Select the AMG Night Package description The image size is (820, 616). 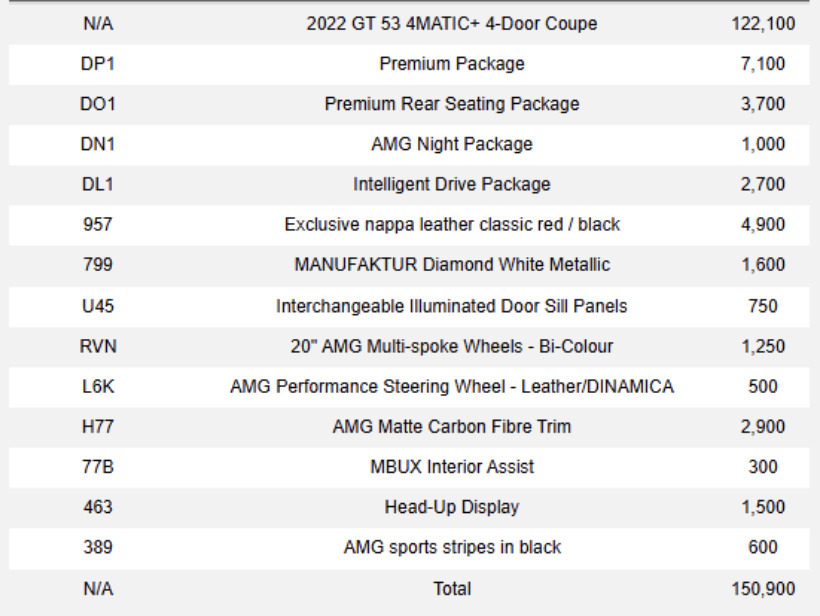pyautogui.click(x=451, y=144)
